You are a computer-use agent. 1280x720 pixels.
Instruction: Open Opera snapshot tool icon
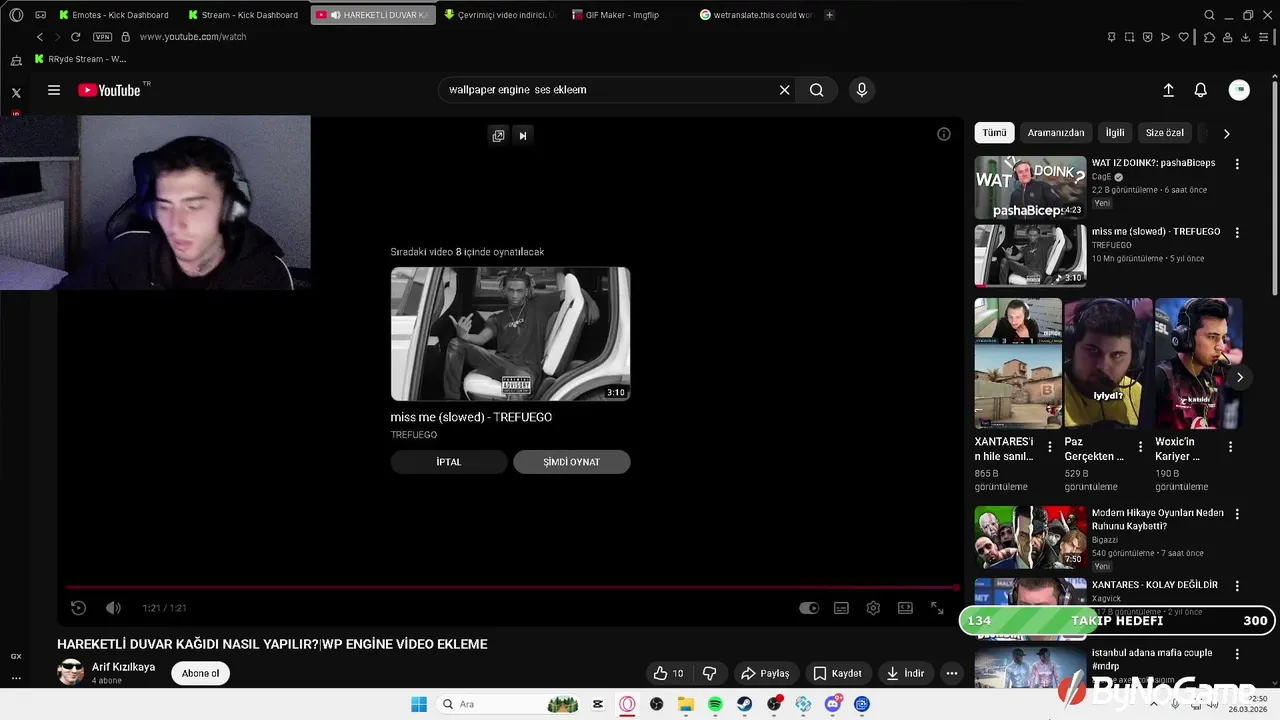pyautogui.click(x=1130, y=37)
